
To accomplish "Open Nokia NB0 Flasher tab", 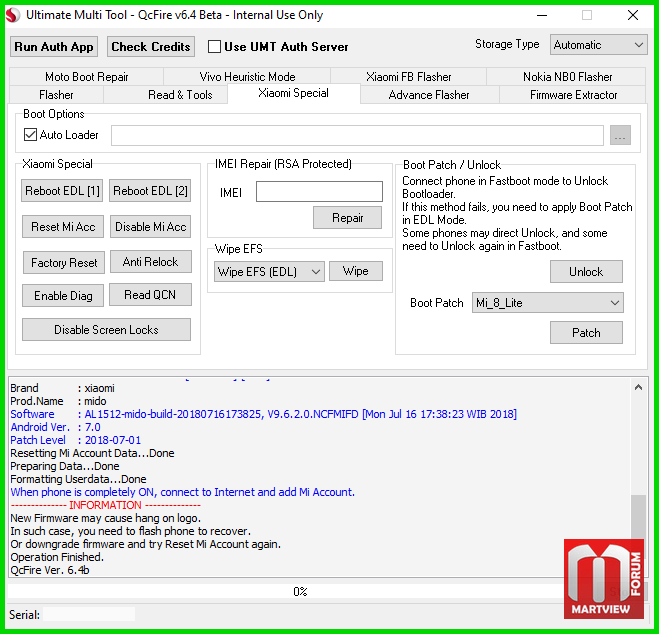I will [x=567, y=77].
